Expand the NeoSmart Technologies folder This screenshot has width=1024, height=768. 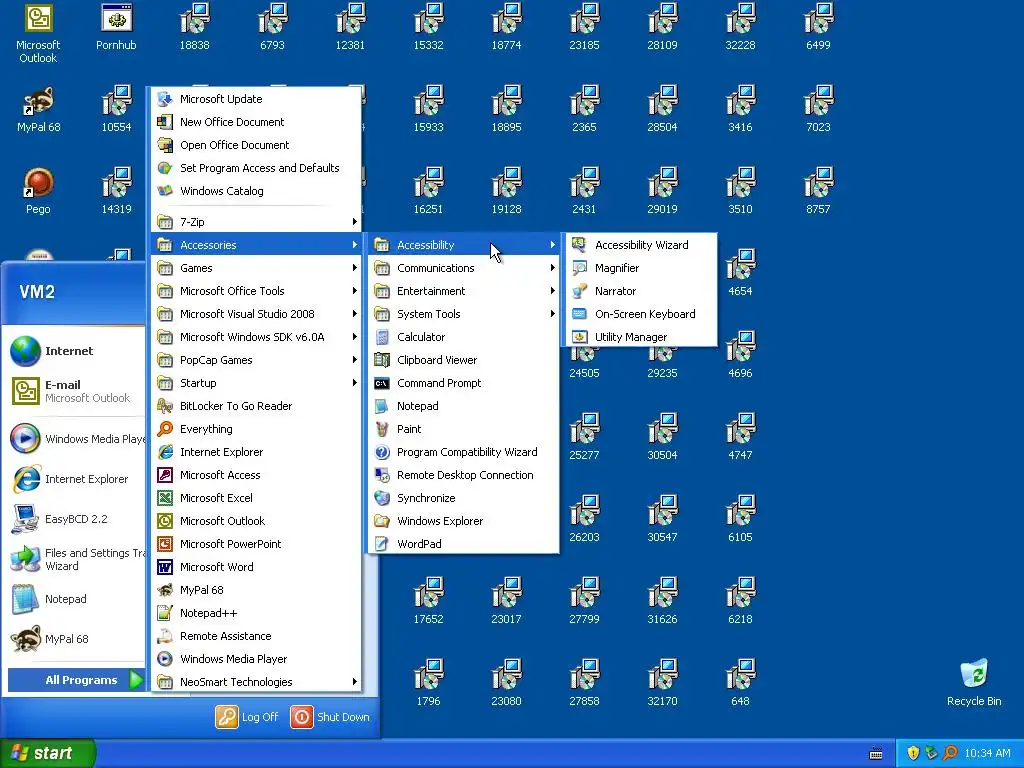tap(256, 682)
